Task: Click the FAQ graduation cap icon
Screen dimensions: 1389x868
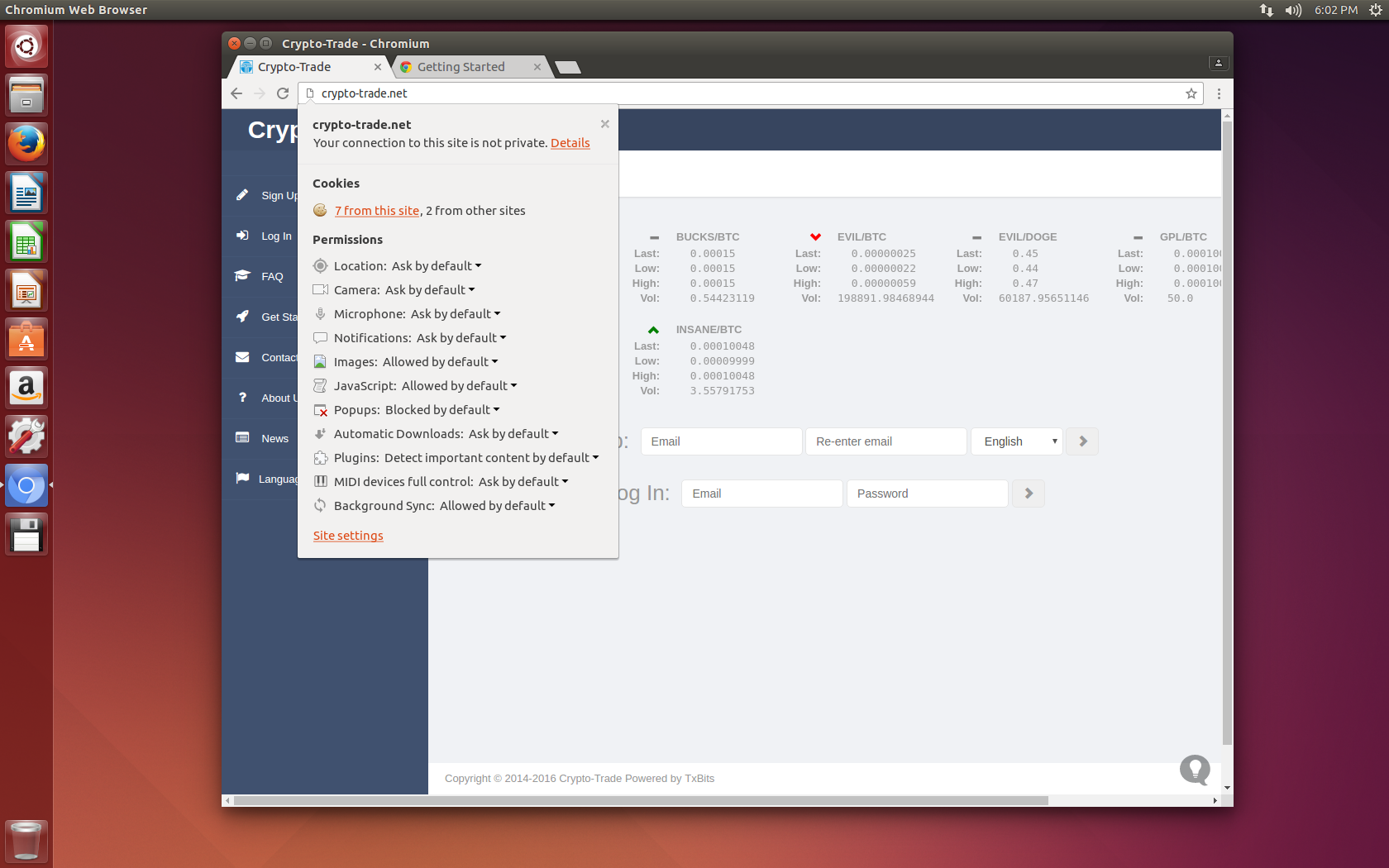Action: [x=242, y=276]
